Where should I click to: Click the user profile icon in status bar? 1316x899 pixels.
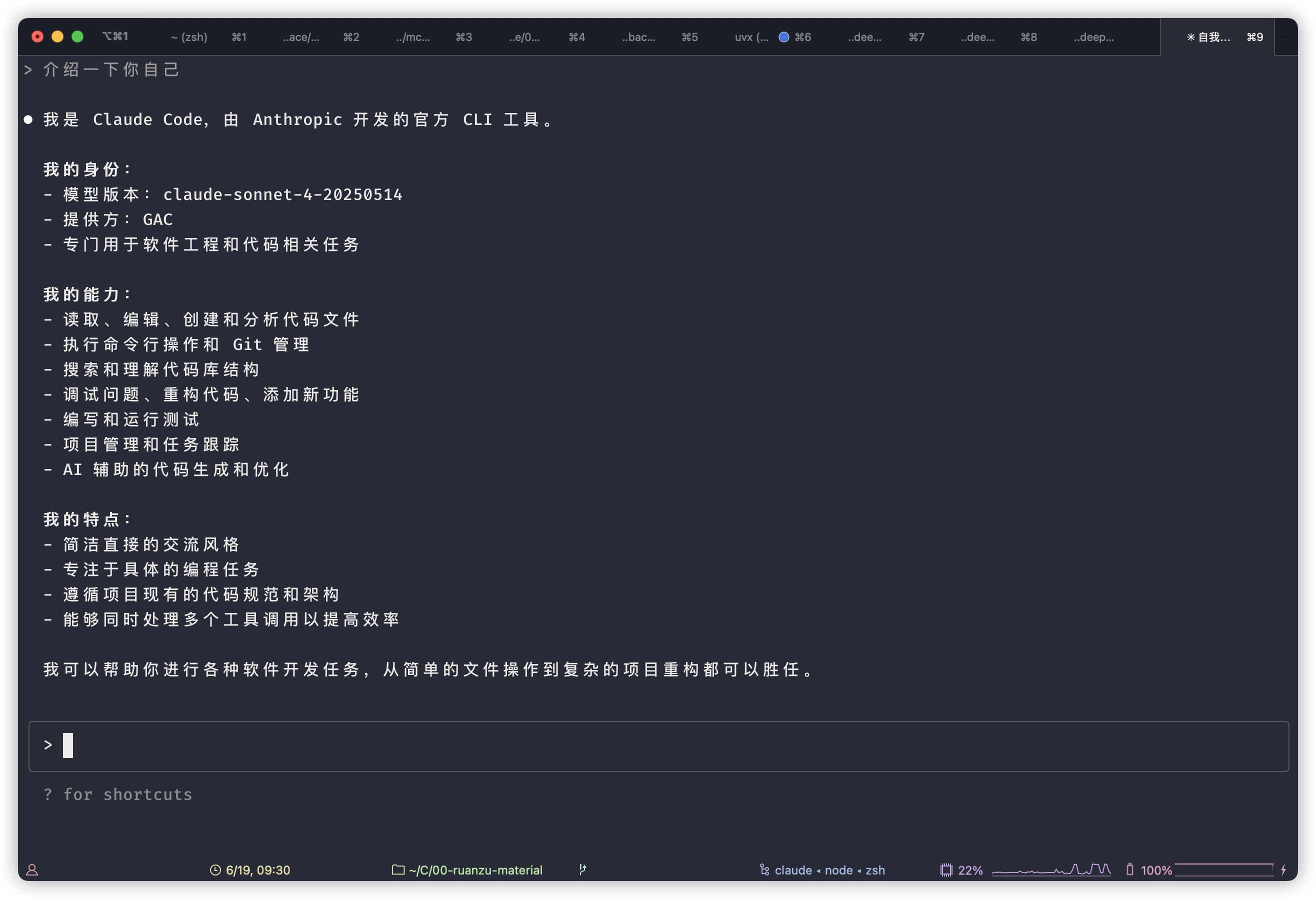(32, 870)
